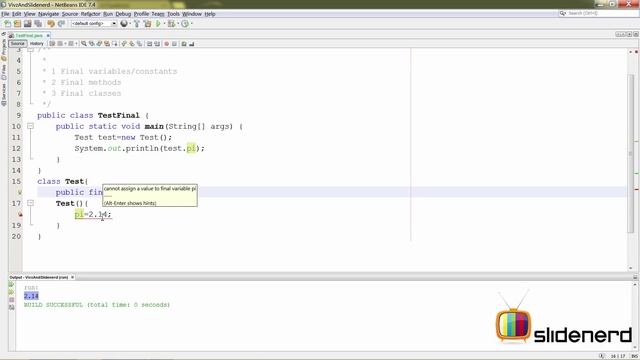Click the Search field at top right
Viewport: 640px width, 360px height.
click(x=598, y=13)
